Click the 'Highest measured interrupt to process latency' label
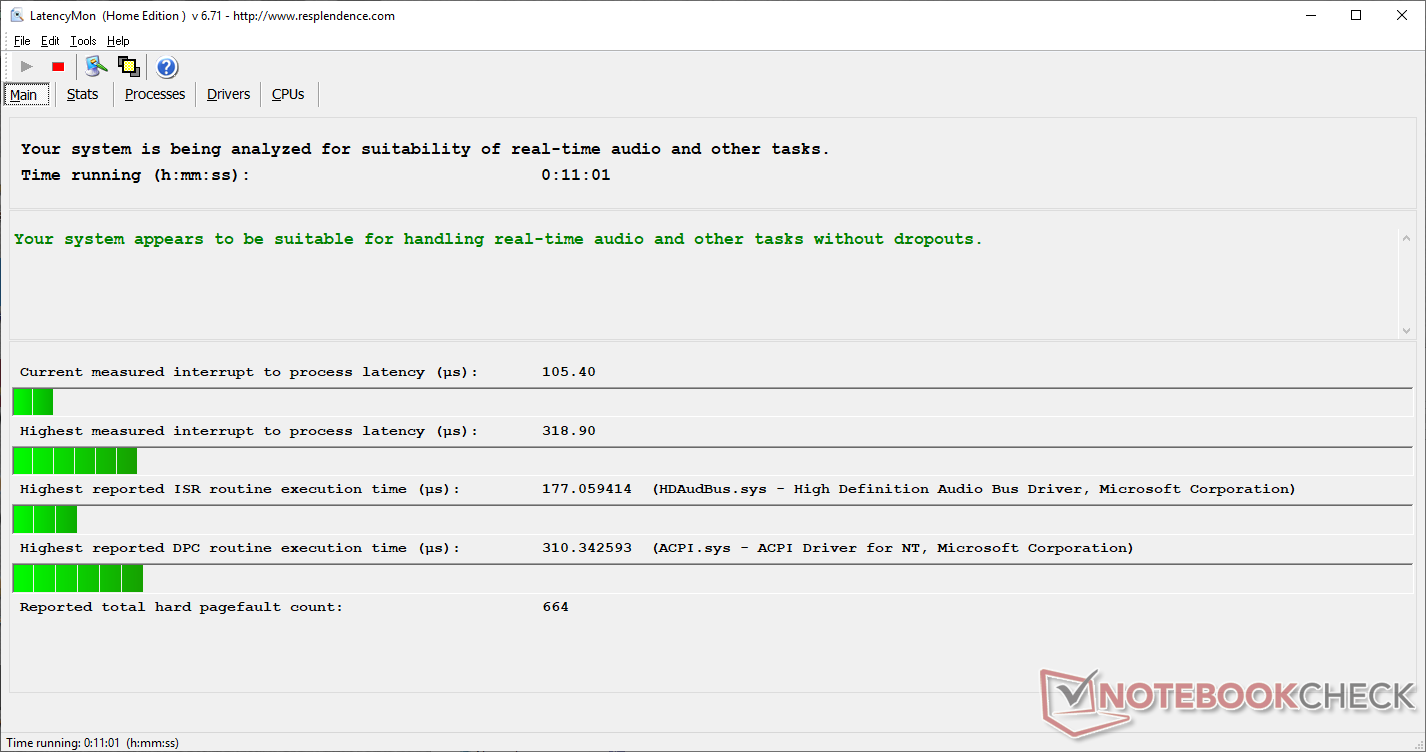The image size is (1426, 752). click(x=249, y=431)
